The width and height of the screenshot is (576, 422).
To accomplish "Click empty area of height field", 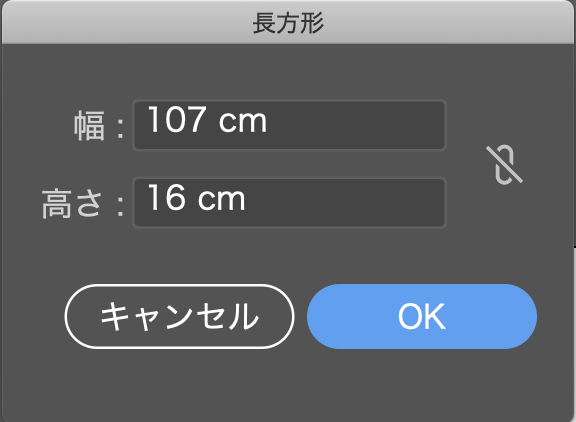I will click(345, 203).
